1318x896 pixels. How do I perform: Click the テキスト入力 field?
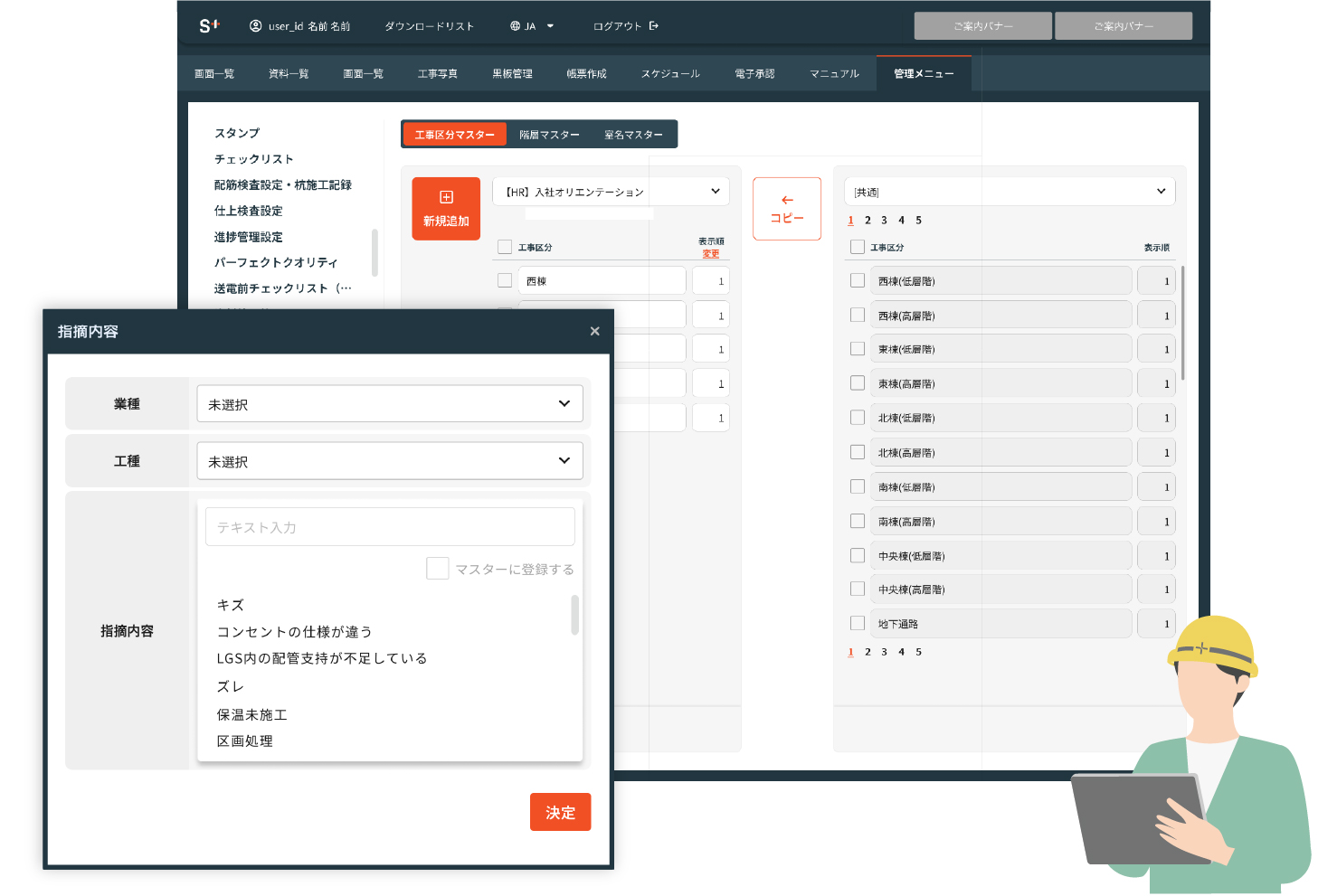coord(390,527)
